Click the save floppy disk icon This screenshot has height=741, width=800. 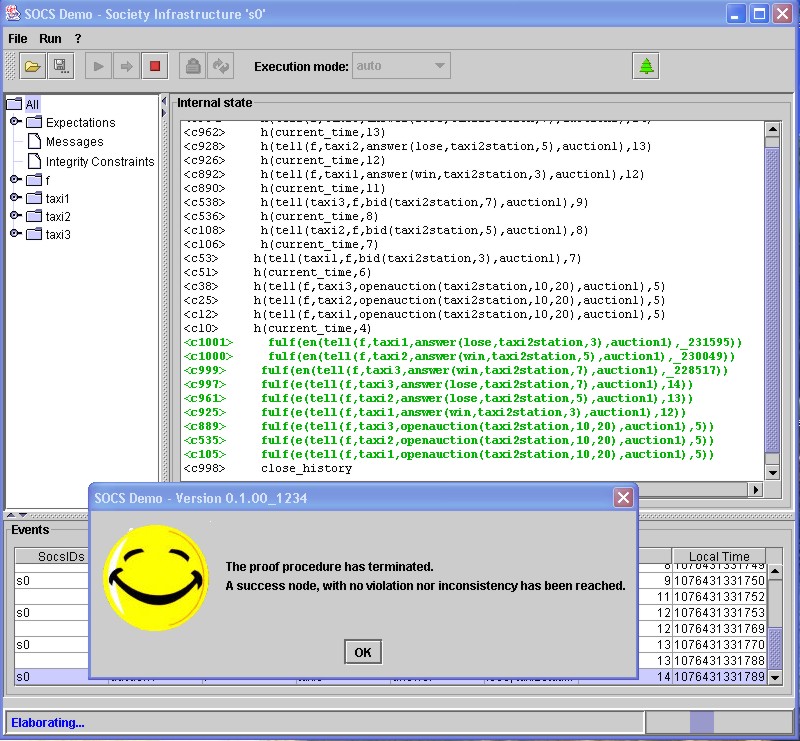pyautogui.click(x=60, y=67)
